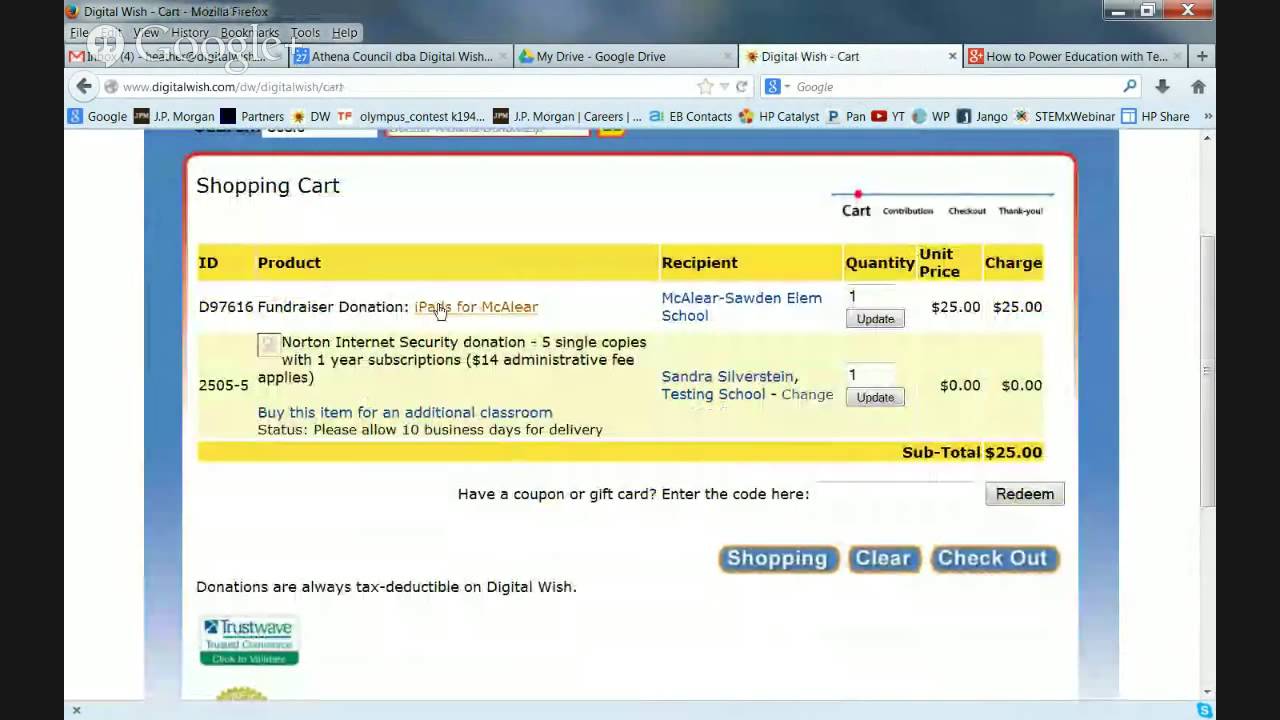
Task: Click Change next to Testing School
Action: [807, 394]
